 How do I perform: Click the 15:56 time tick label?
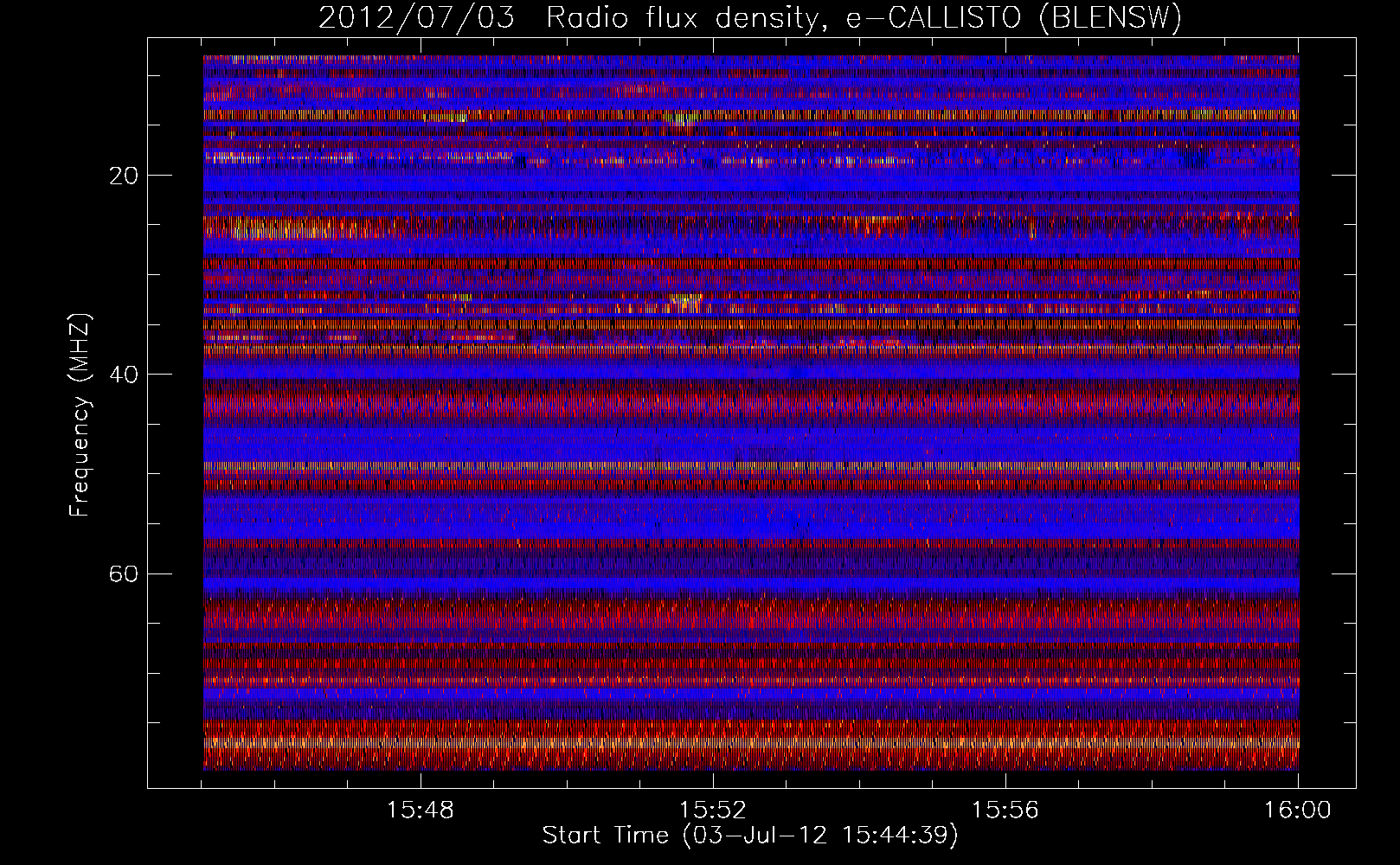coord(1005,811)
